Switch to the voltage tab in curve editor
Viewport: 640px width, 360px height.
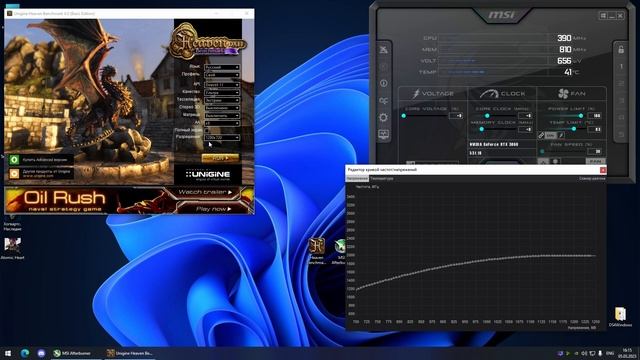coord(357,178)
